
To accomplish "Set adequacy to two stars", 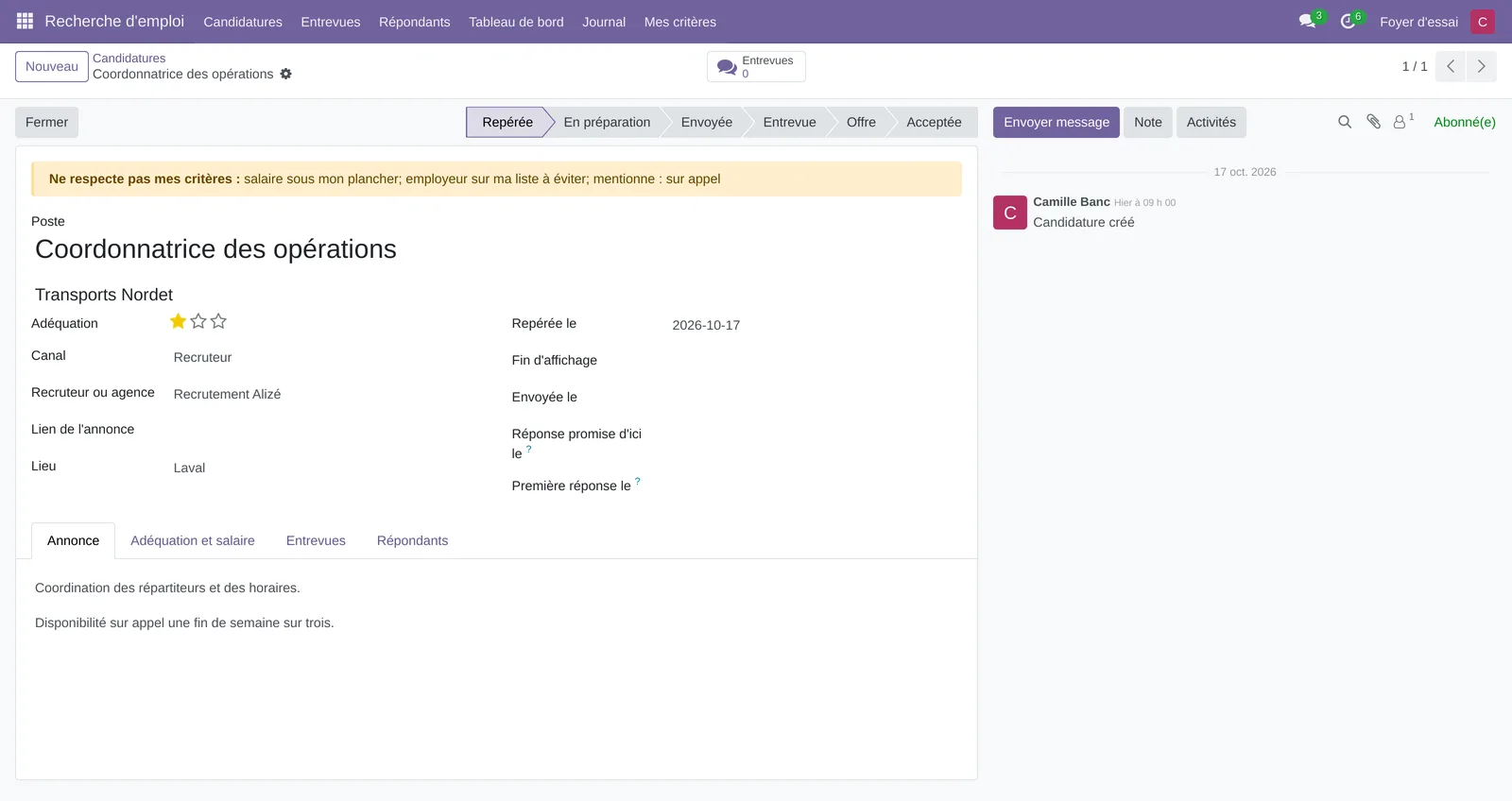I will (x=198, y=321).
